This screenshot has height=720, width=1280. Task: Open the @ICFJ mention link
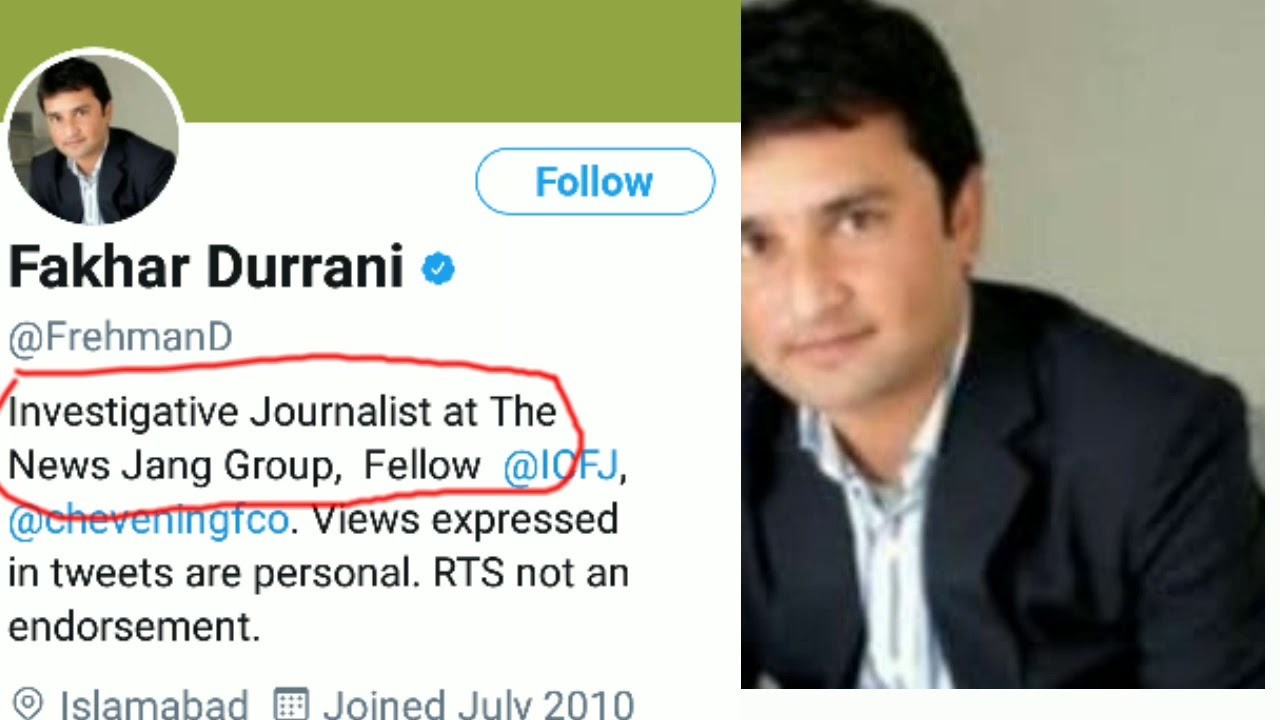coord(560,466)
